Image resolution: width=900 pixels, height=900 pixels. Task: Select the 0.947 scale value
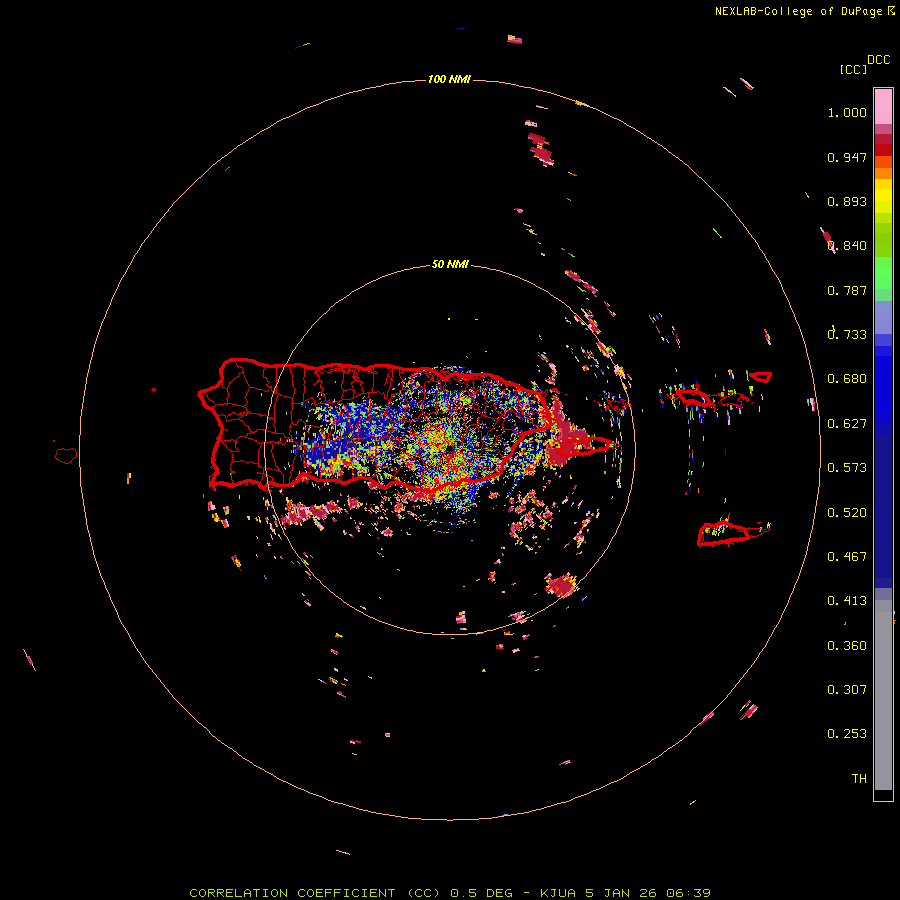[847, 158]
